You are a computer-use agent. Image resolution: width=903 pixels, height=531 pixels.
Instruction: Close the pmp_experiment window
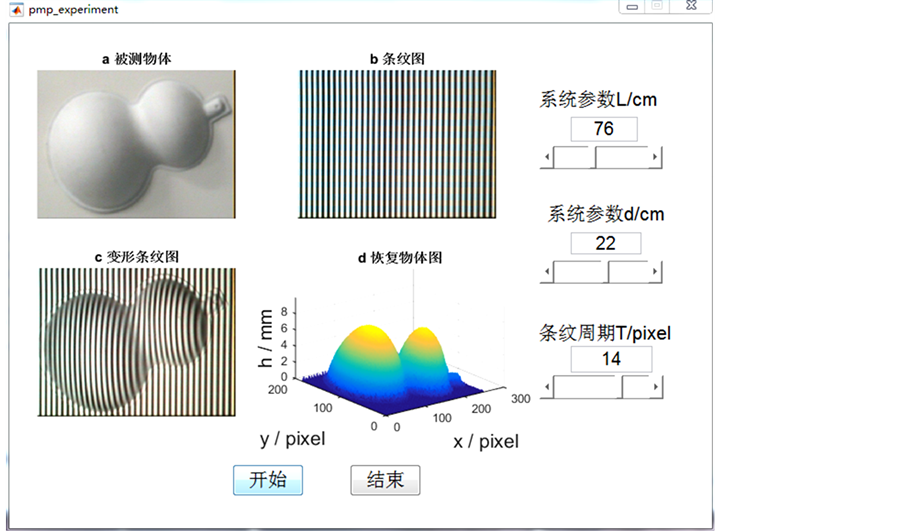pos(690,6)
